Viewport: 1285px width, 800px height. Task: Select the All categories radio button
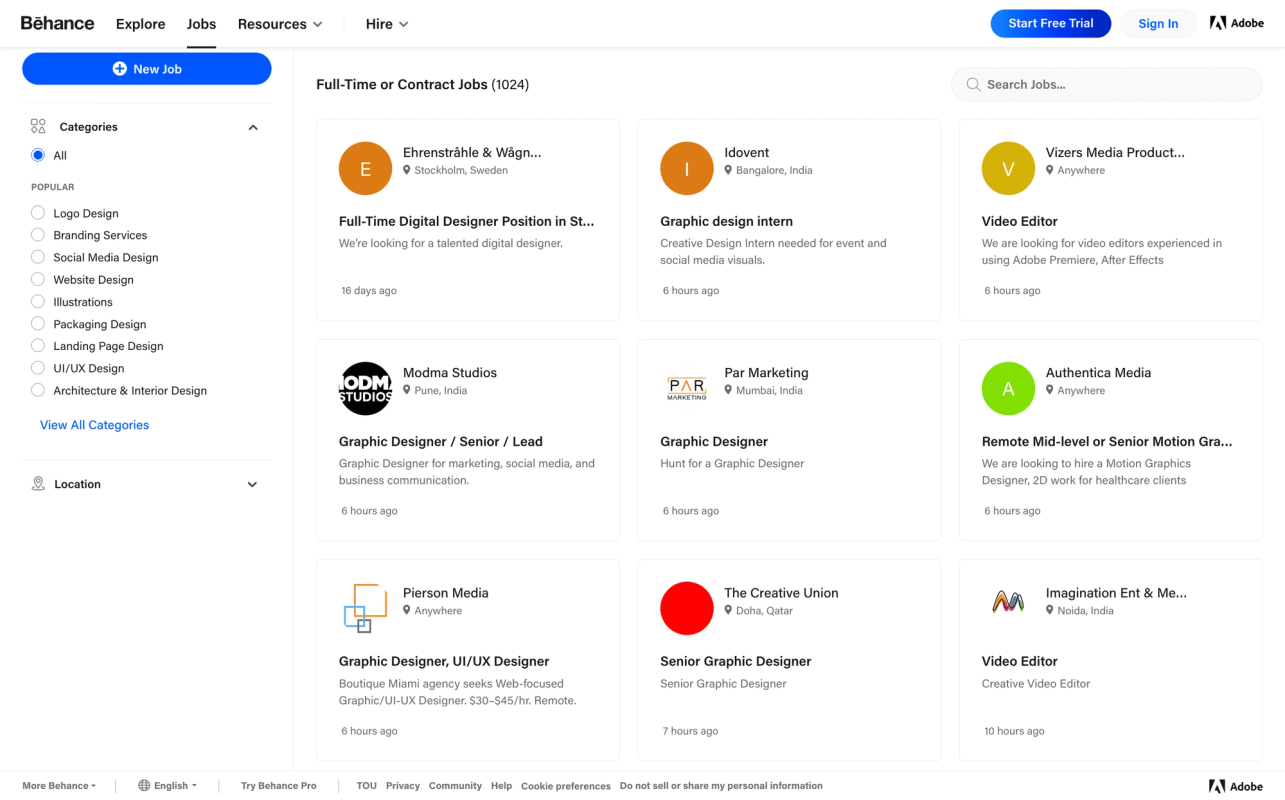click(38, 155)
